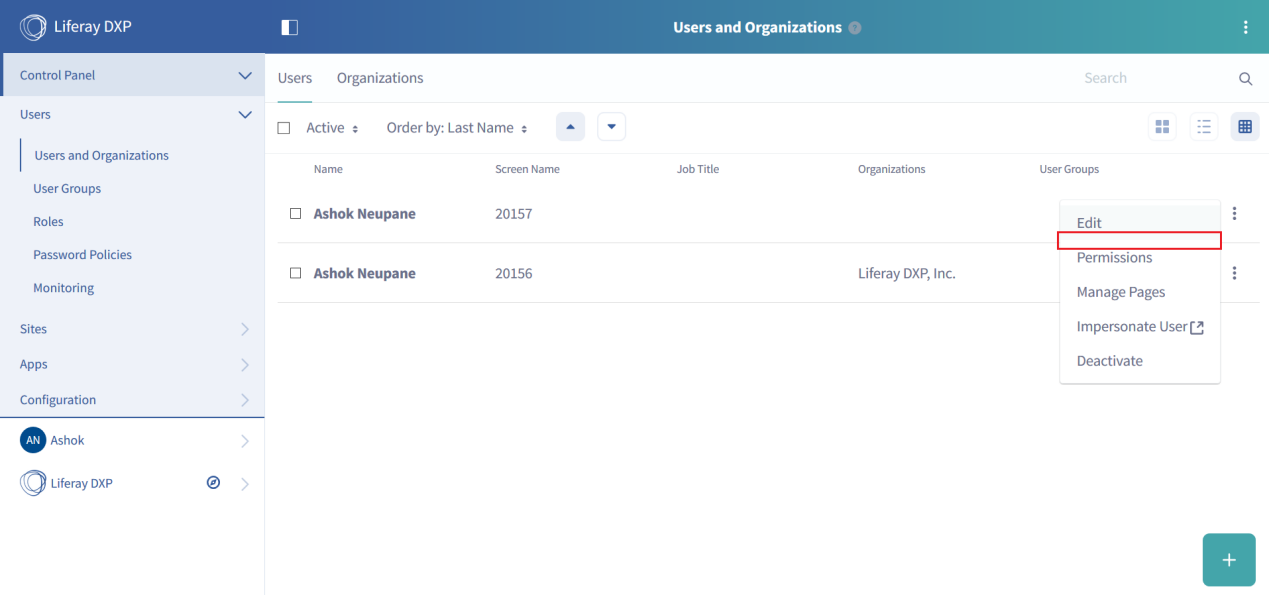1269x595 pixels.
Task: Click the add user plus button
Action: click(1229, 559)
